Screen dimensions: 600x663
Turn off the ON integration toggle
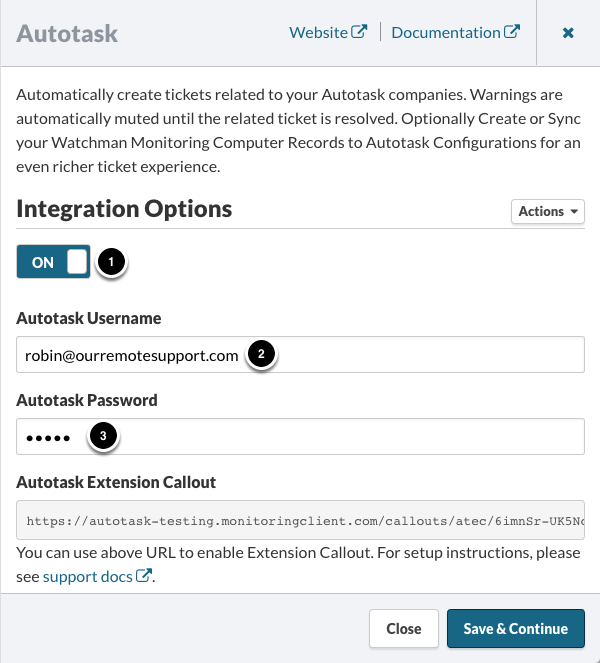(53, 263)
